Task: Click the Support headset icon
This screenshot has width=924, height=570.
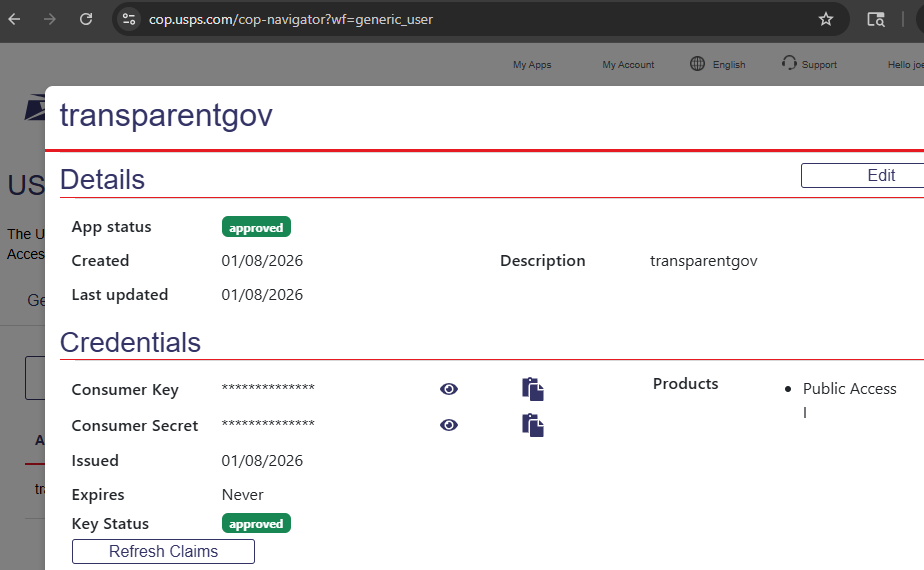Action: [x=790, y=64]
